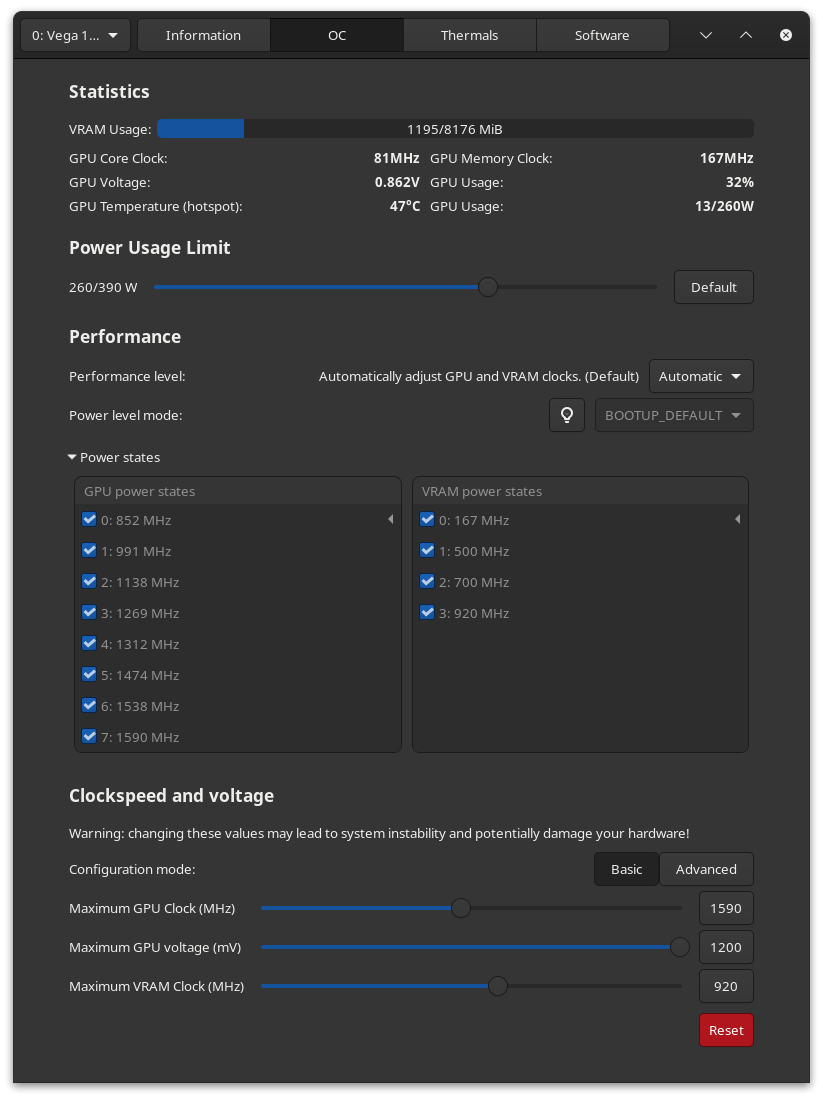Viewport: 823px width, 1099px height.
Task: Close the window with the X icon
Action: point(786,35)
